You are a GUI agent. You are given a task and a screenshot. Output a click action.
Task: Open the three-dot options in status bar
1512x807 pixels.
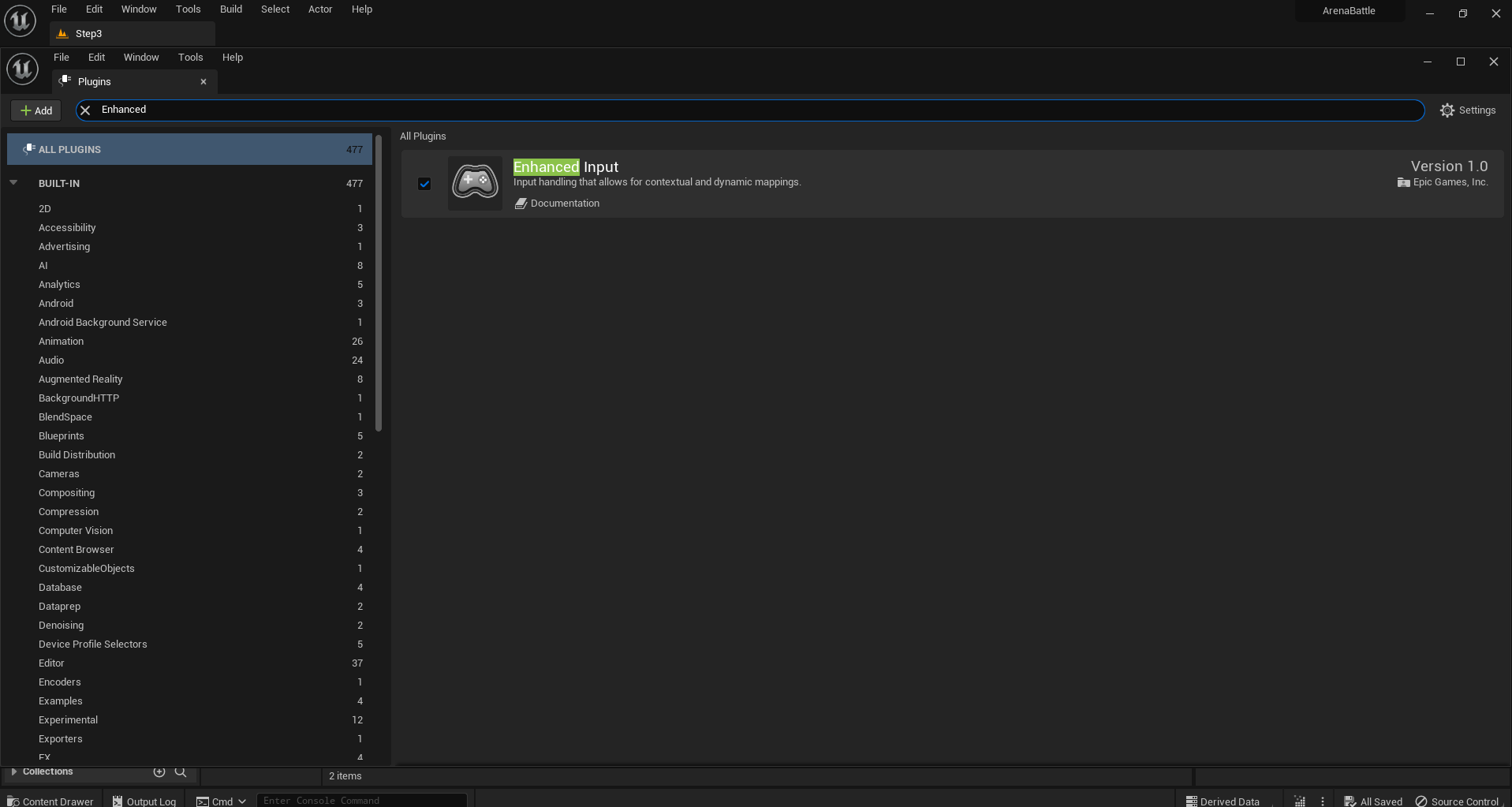[x=1323, y=801]
